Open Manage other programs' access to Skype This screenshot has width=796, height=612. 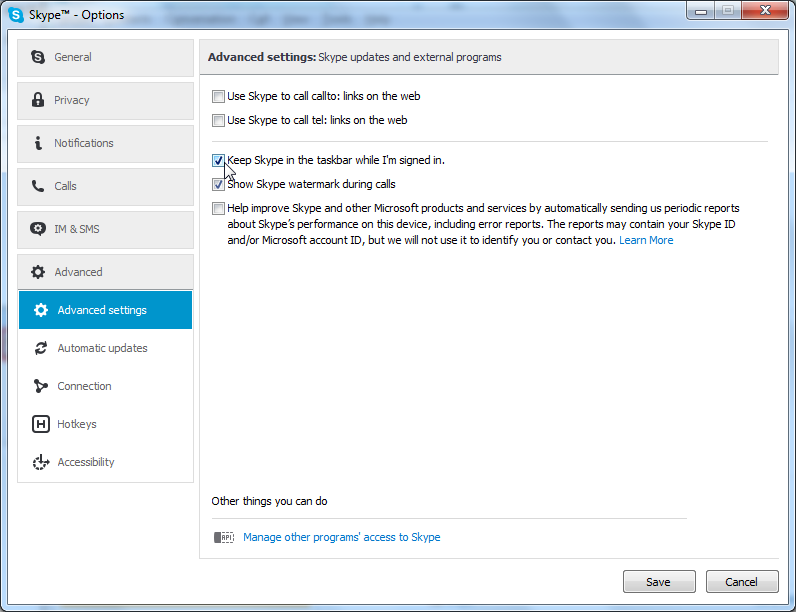click(x=341, y=537)
